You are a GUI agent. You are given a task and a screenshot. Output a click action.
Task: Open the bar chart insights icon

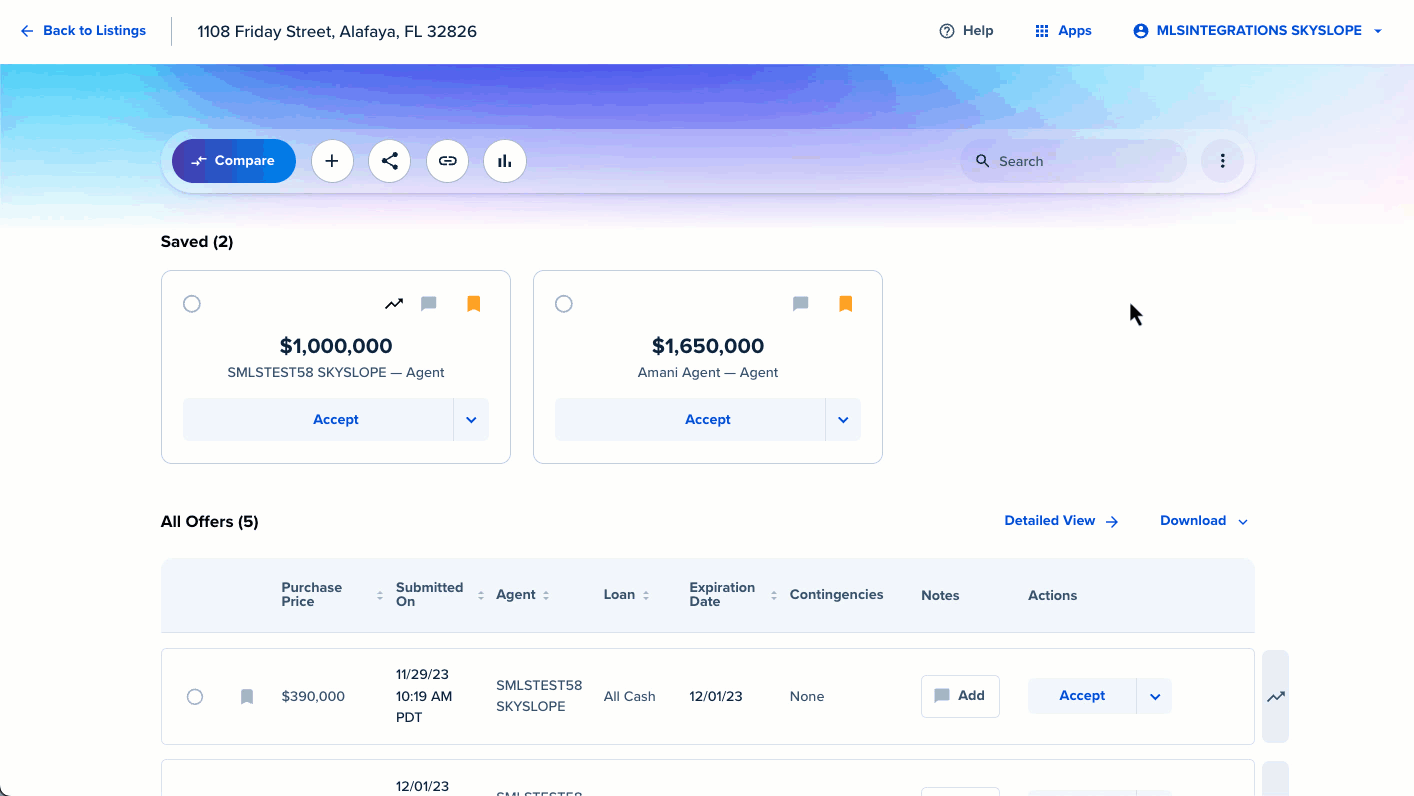pyautogui.click(x=505, y=161)
